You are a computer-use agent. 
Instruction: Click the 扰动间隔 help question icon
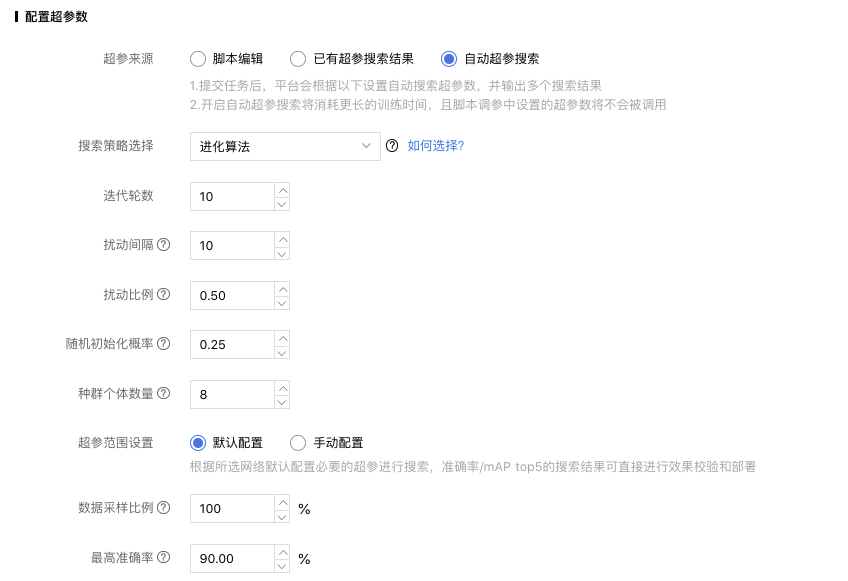(164, 245)
